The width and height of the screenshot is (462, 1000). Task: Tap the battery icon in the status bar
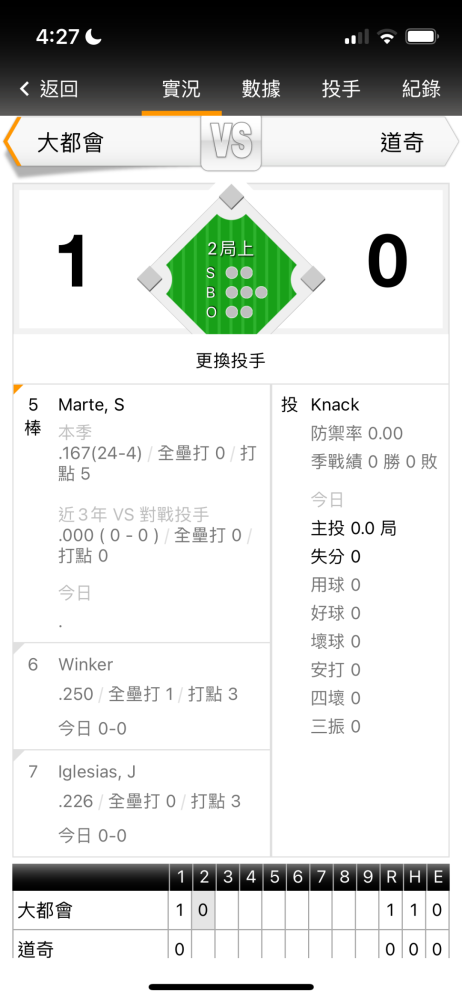[x=421, y=37]
